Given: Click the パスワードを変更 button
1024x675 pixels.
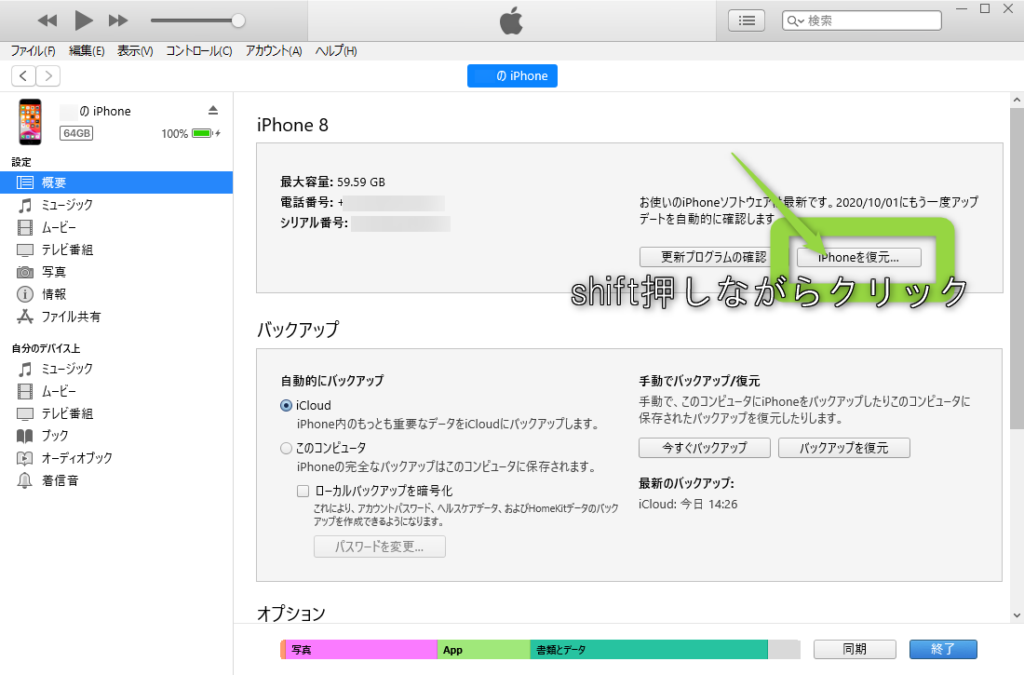Looking at the screenshot, I should pos(379,546).
